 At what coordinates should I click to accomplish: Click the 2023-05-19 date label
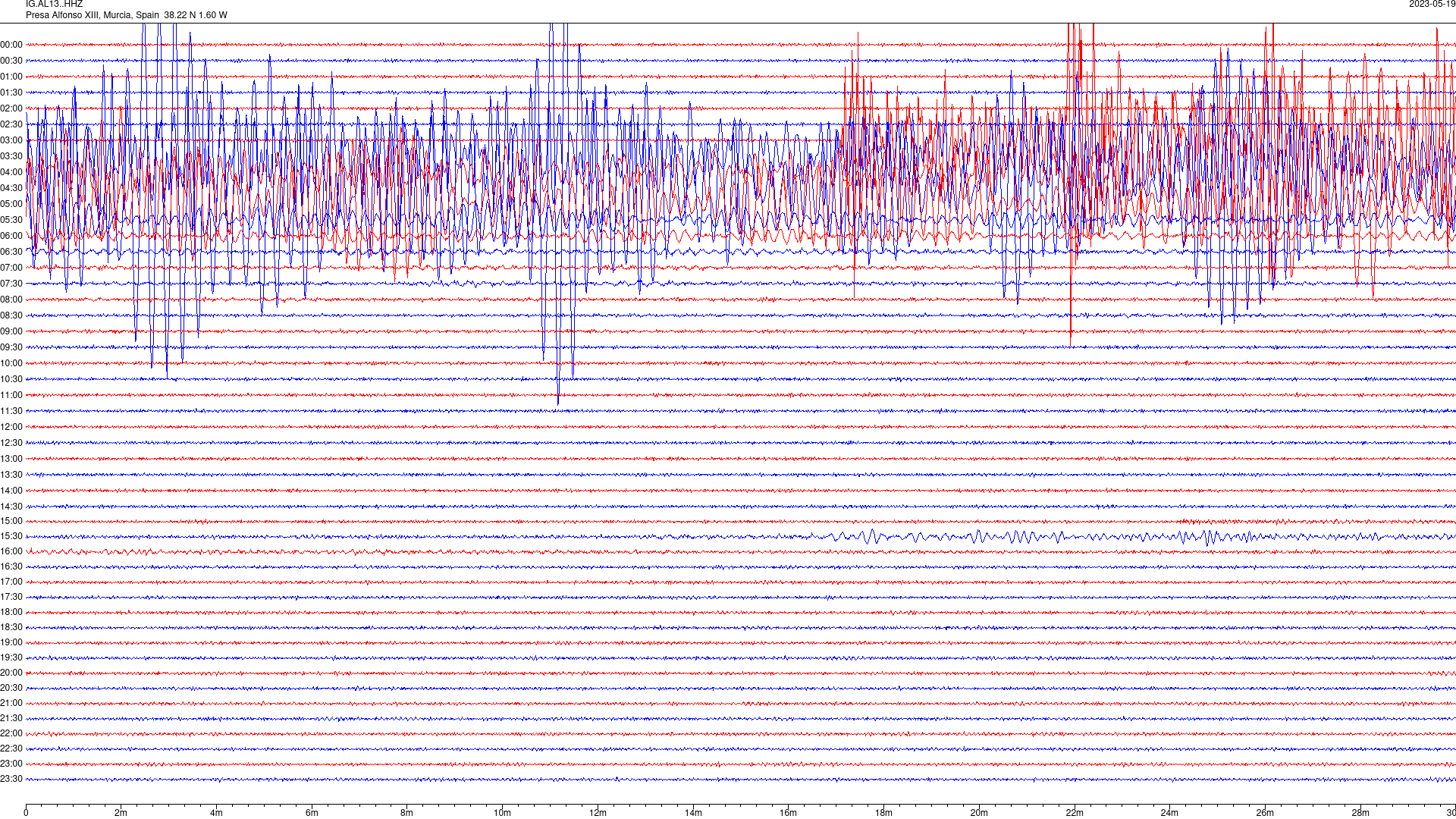pyautogui.click(x=1432, y=4)
